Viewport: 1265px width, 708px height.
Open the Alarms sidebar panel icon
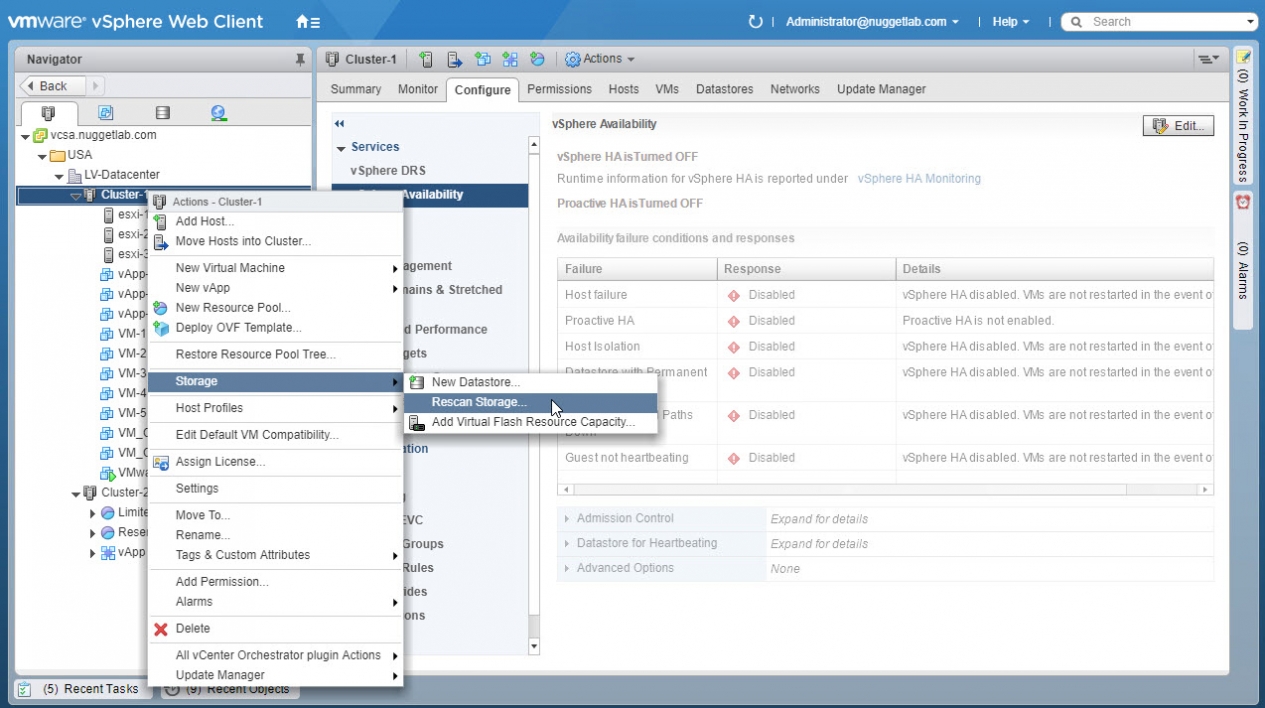pyautogui.click(x=1243, y=202)
